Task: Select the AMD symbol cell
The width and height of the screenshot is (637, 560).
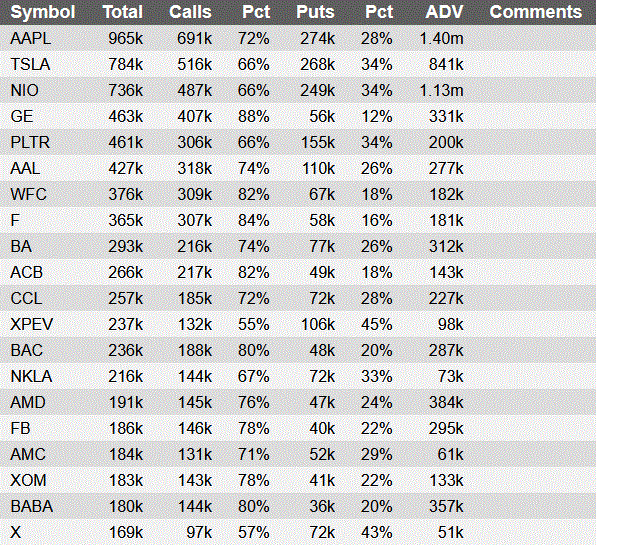Action: (x=27, y=402)
